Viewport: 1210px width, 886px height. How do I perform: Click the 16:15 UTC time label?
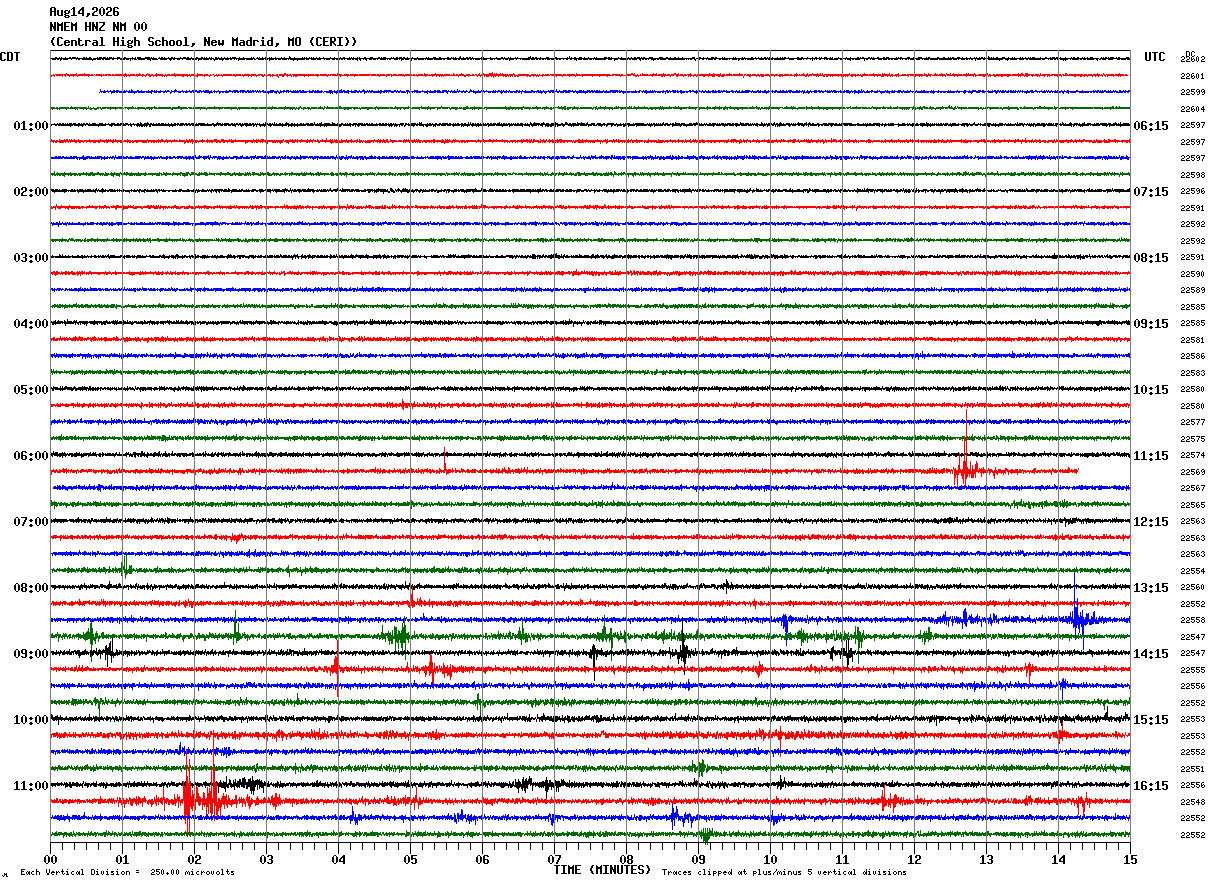1151,786
